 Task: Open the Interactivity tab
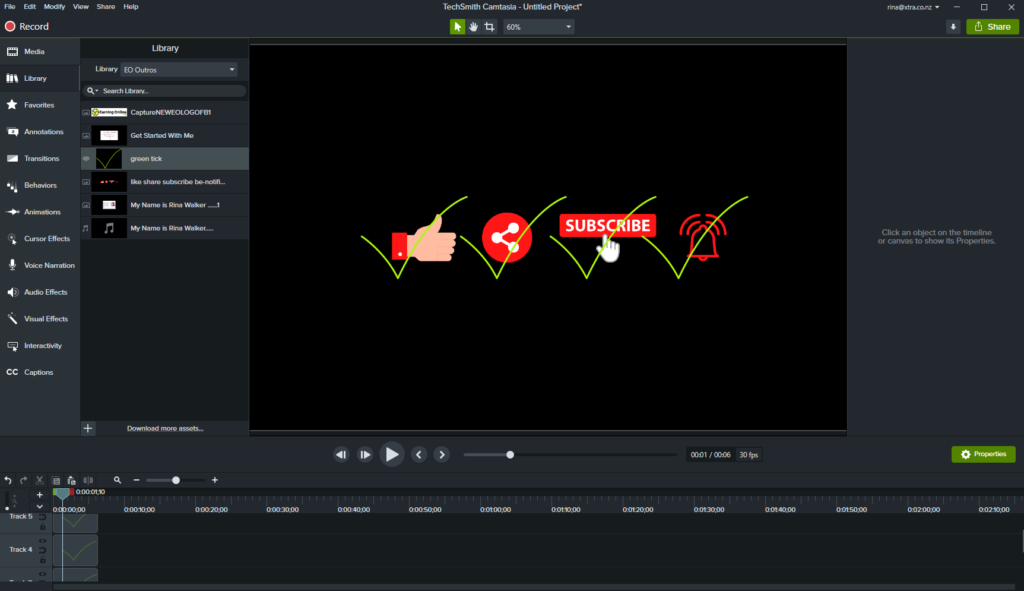click(x=39, y=346)
